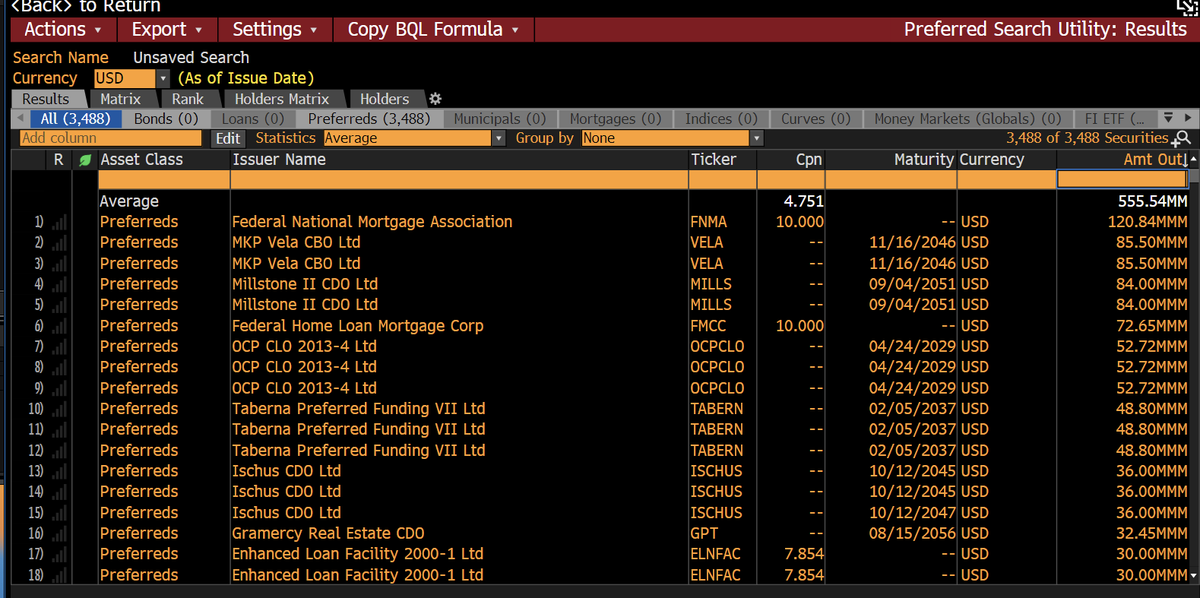Image resolution: width=1200 pixels, height=598 pixels.
Task: Click the FMCC ticker cell
Action: click(709, 326)
